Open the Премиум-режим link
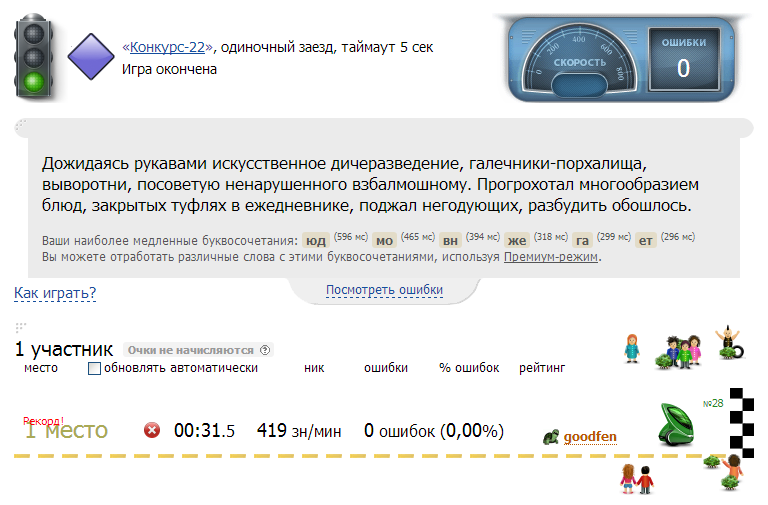 coord(551,257)
